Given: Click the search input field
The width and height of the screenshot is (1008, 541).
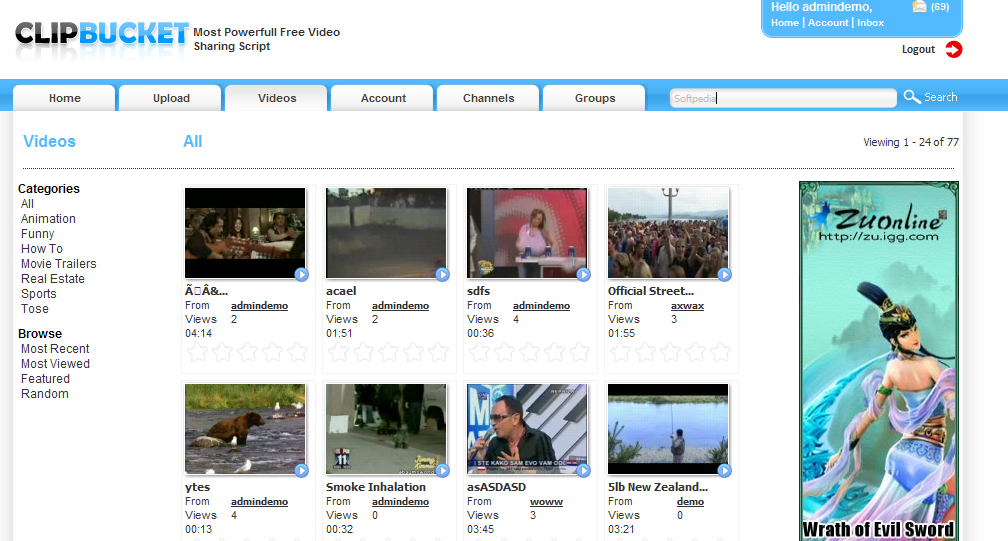Looking at the screenshot, I should pos(782,98).
